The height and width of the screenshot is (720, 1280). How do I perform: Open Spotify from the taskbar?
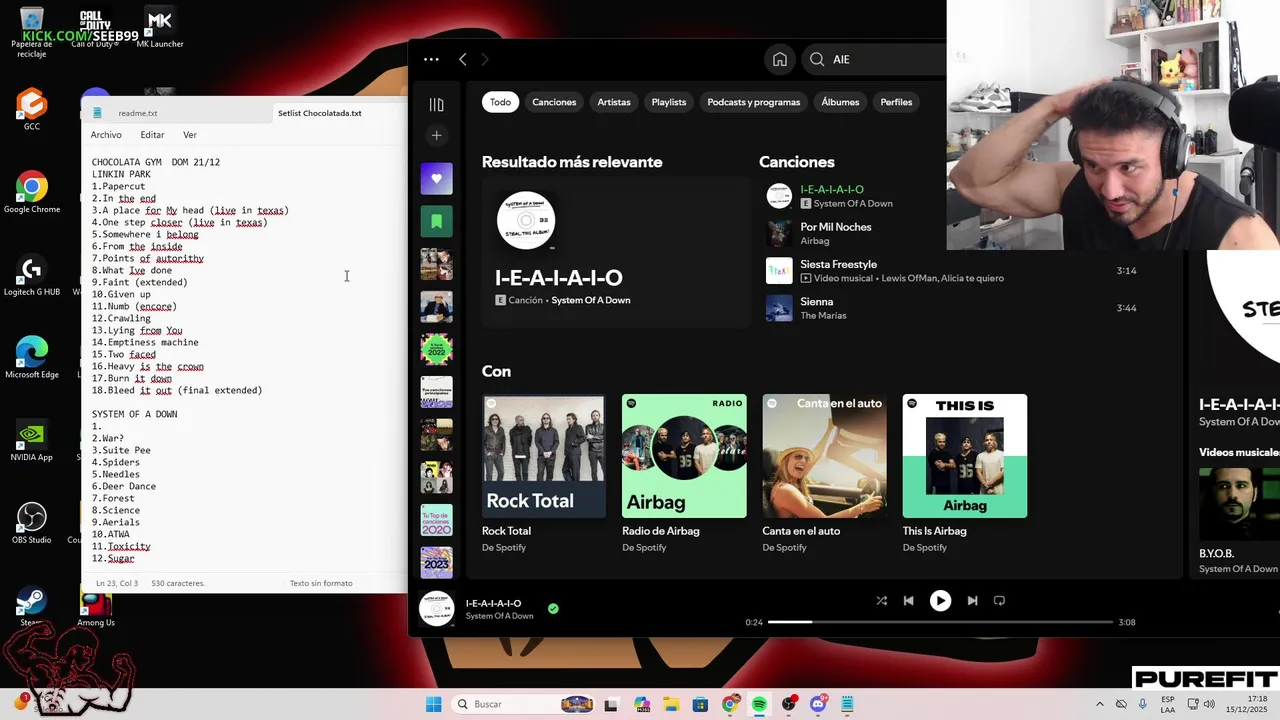tap(759, 704)
